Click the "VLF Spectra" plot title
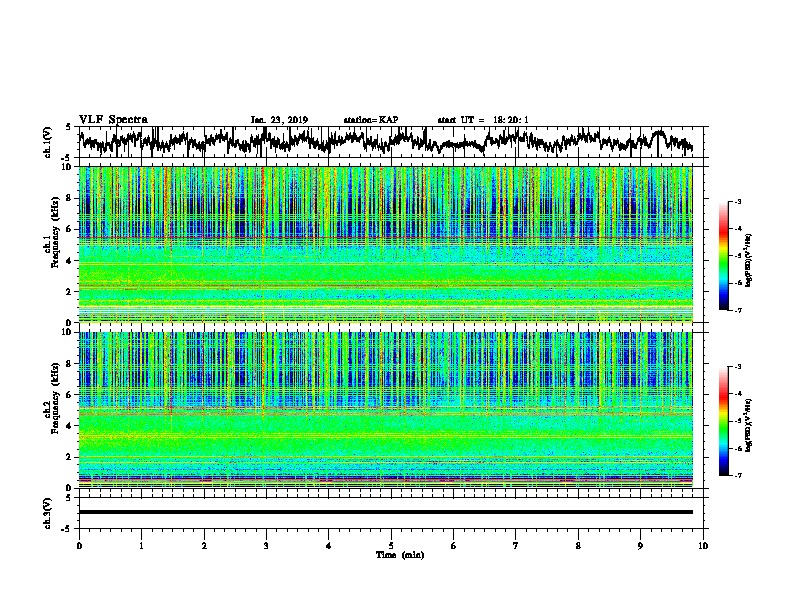 coord(113,120)
